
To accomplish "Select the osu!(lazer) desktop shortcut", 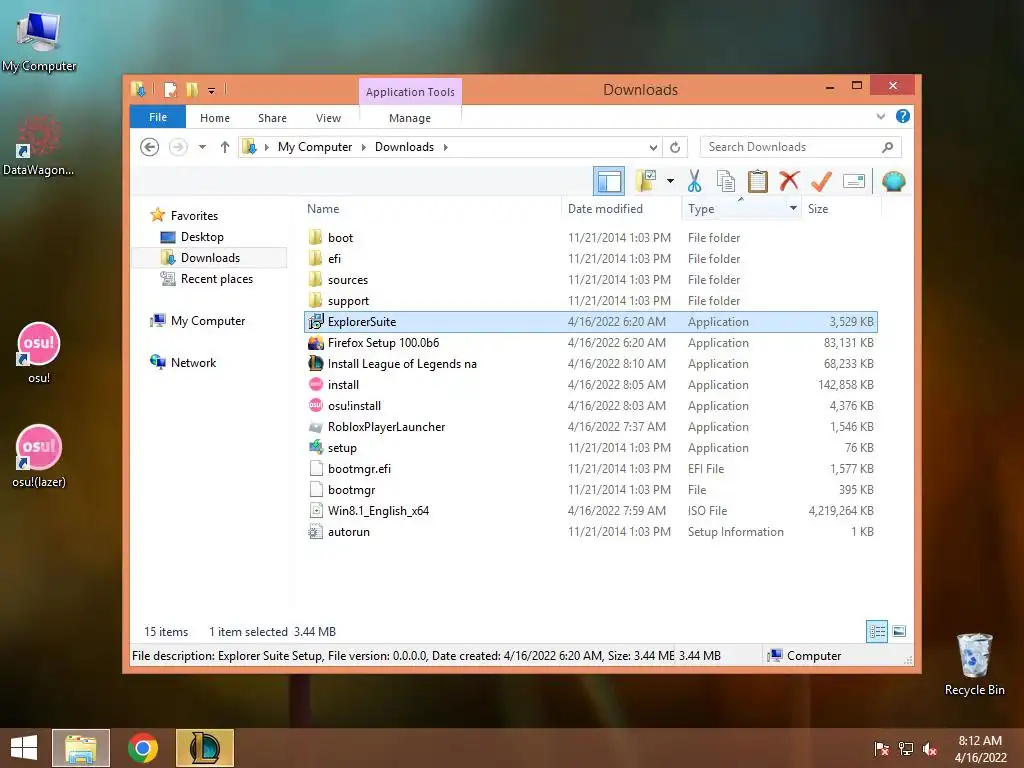I will (x=39, y=457).
